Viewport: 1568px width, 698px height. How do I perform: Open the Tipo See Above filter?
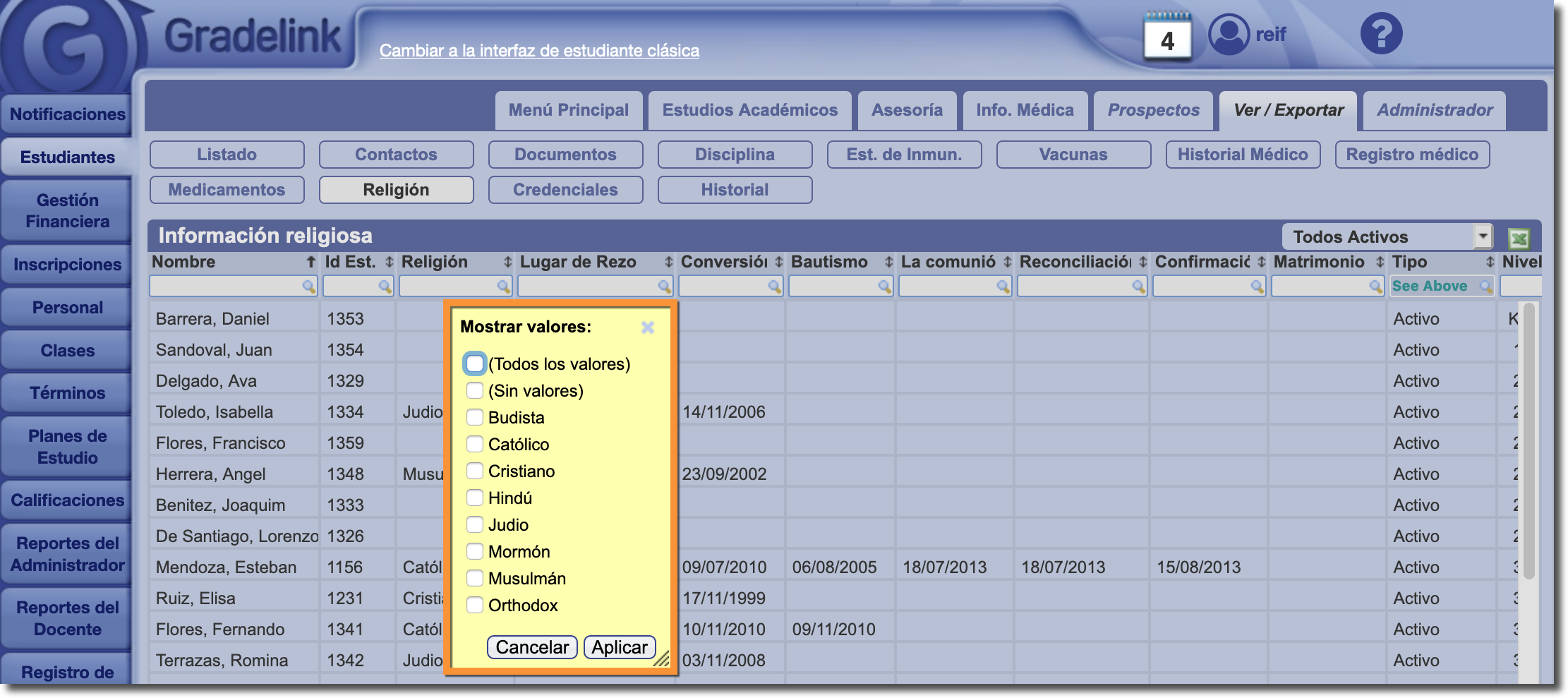[x=1441, y=287]
